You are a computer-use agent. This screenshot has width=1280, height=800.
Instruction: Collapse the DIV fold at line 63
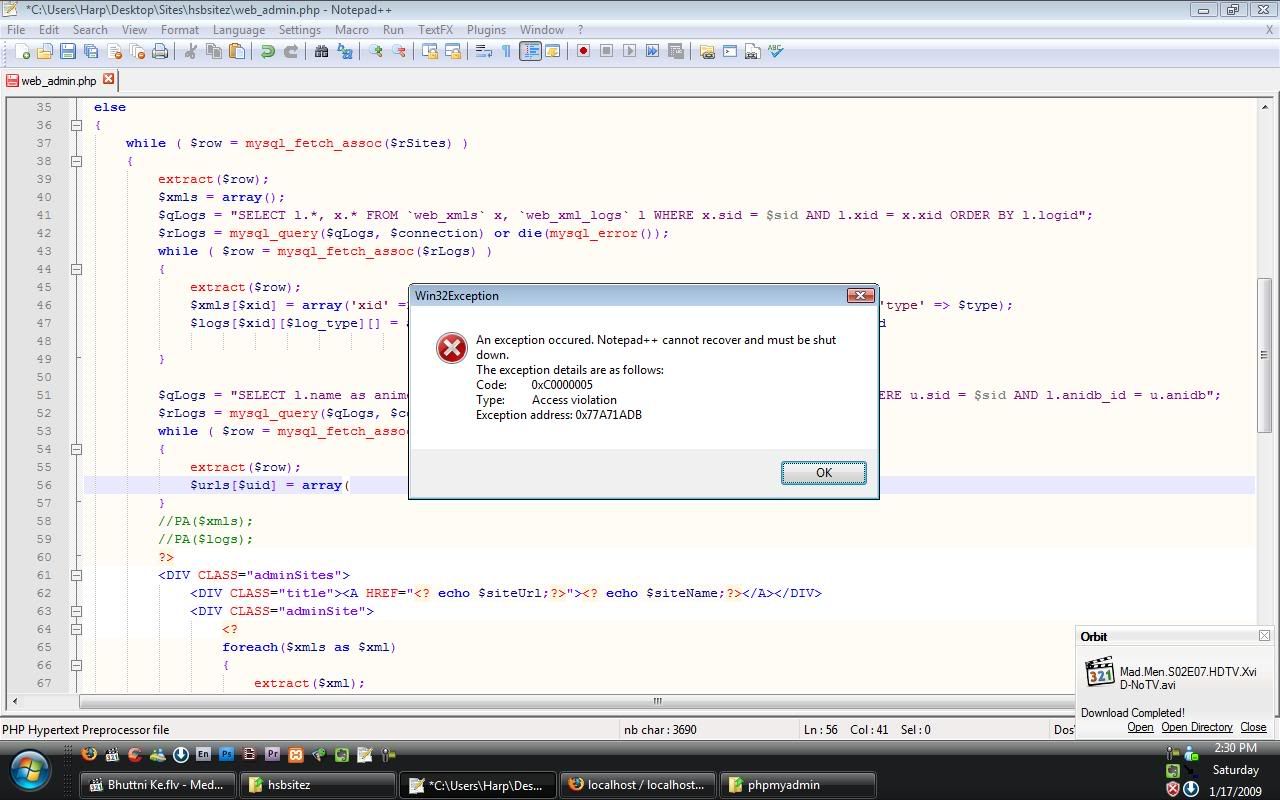(76, 611)
